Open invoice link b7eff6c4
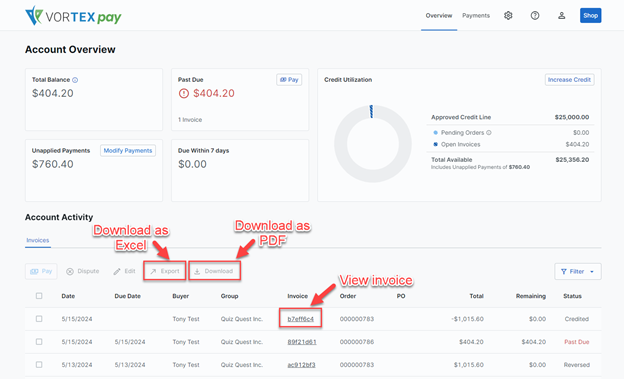 click(x=300, y=319)
